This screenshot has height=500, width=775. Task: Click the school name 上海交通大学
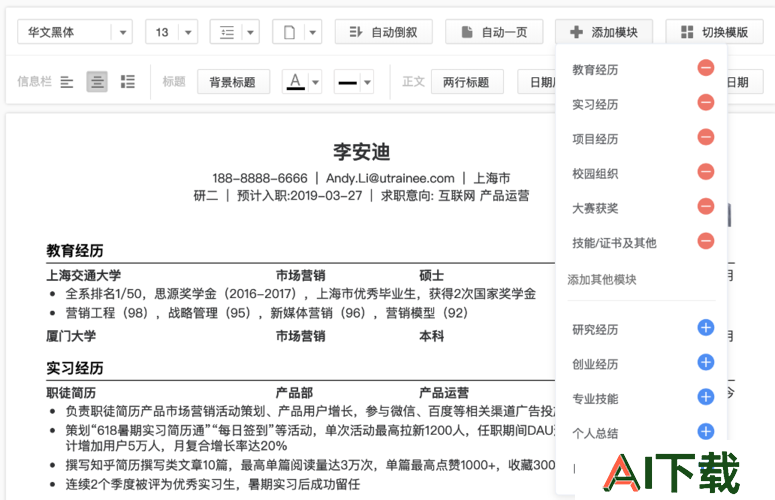click(84, 275)
